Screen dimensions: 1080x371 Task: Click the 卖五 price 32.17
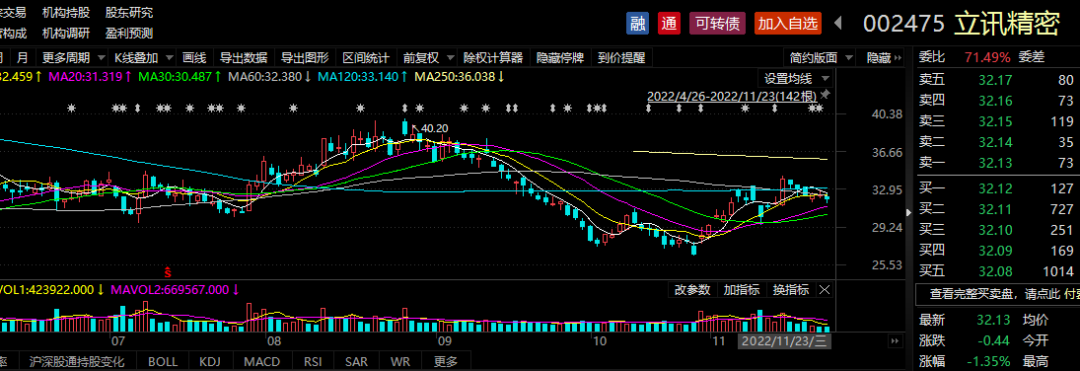pyautogui.click(x=995, y=81)
